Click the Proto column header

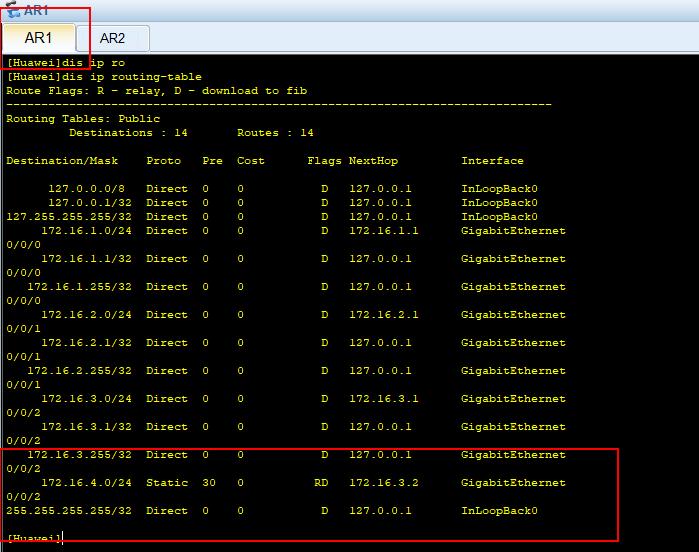164,161
